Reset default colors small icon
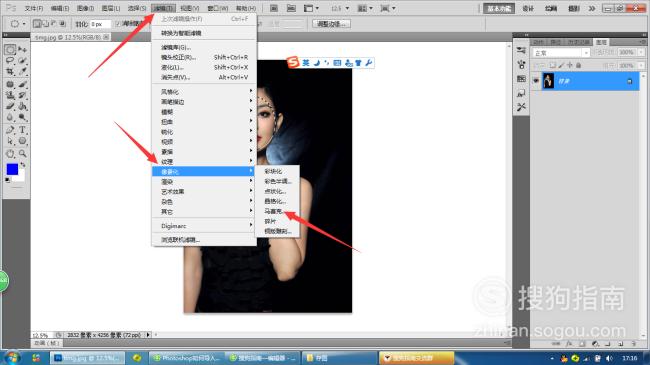This screenshot has width=650, height=365. click(x=7, y=180)
